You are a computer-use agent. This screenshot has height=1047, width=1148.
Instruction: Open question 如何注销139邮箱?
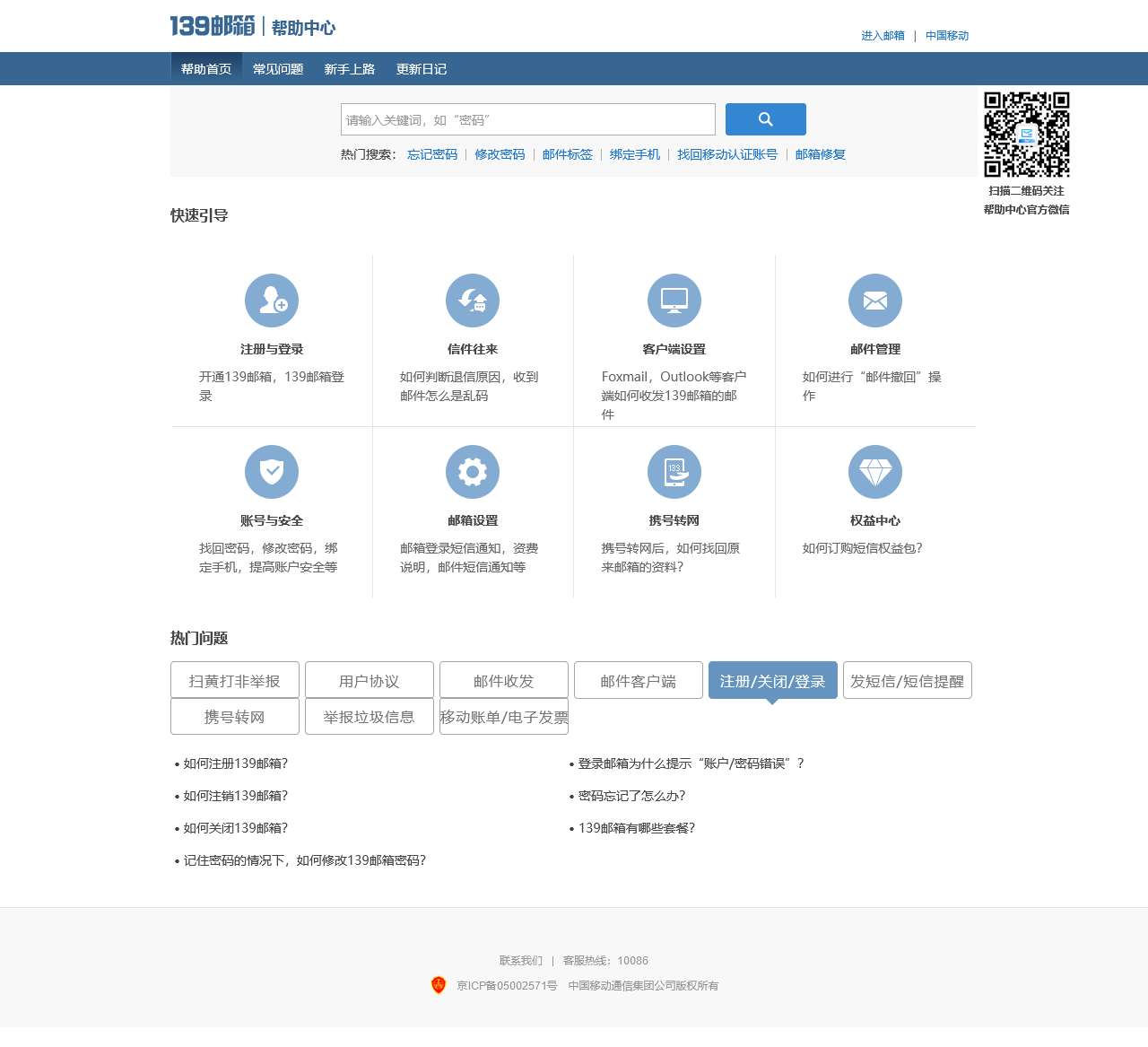236,796
